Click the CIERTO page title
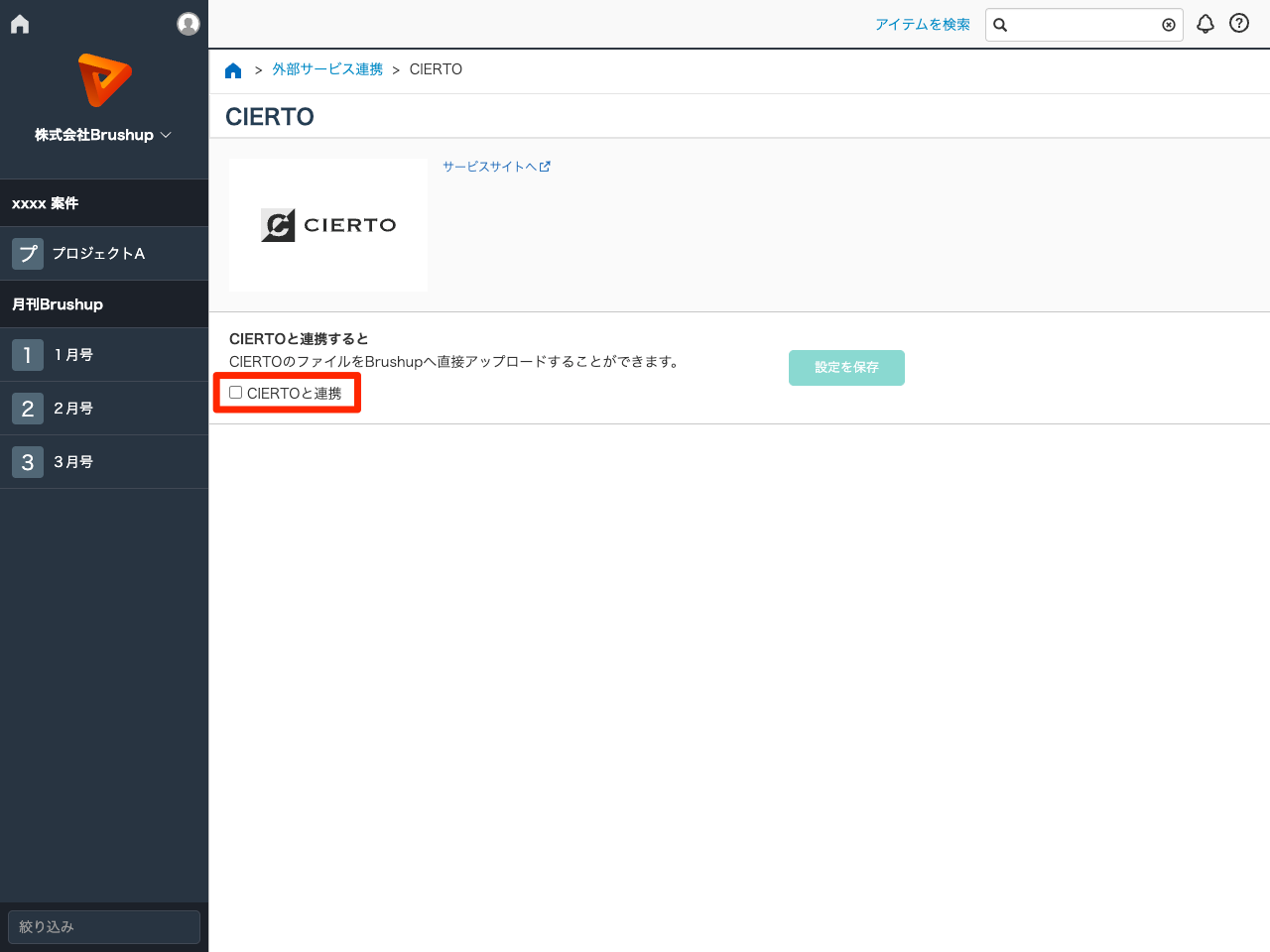1270x952 pixels. (x=270, y=117)
